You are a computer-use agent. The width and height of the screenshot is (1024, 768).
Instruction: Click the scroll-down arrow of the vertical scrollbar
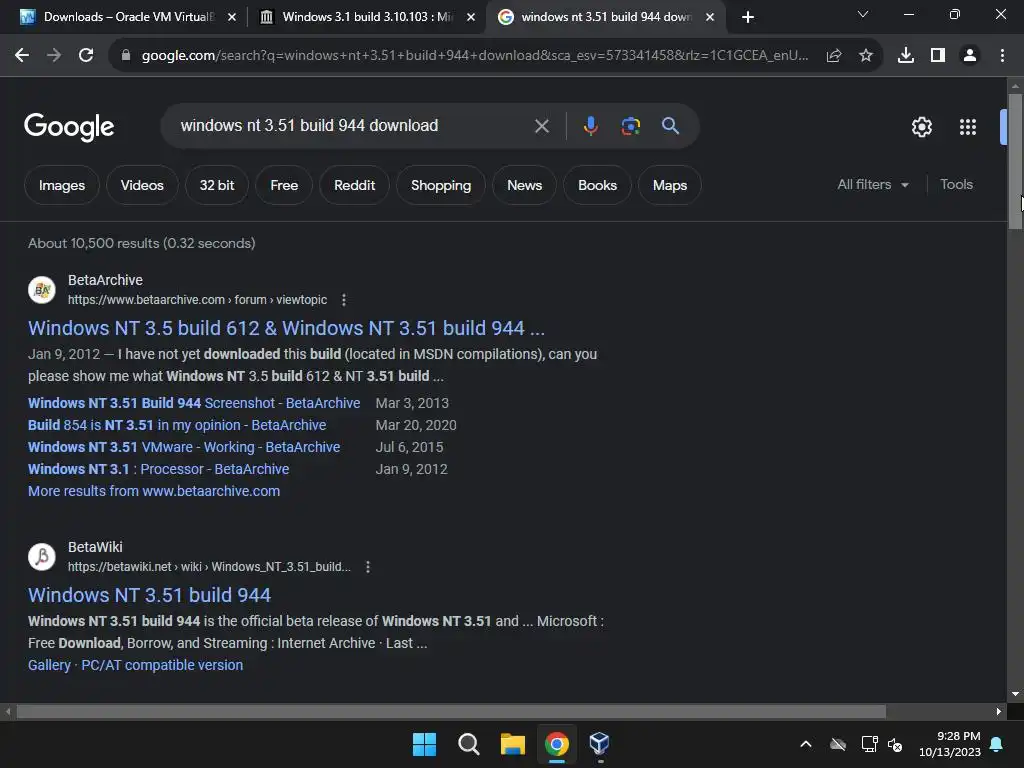(x=1015, y=694)
